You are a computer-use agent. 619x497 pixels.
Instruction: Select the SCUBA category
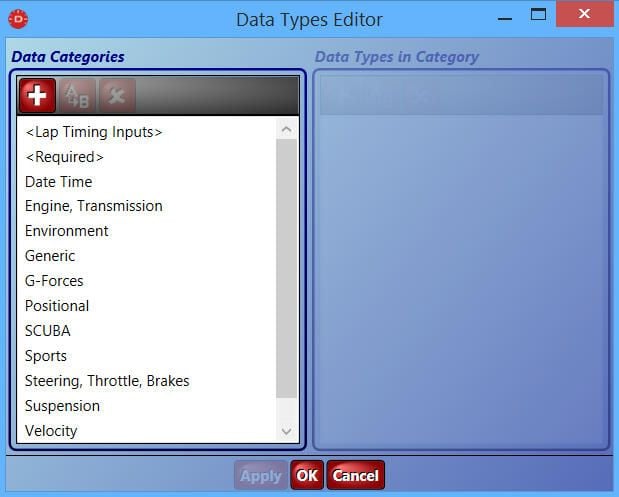point(147,331)
